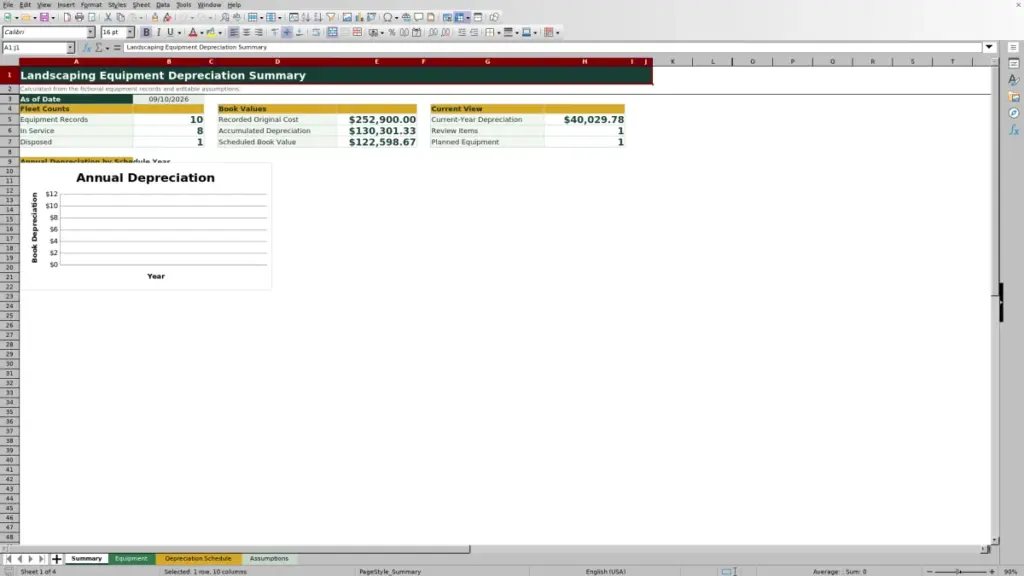Open the font size dropdown
Image resolution: width=1024 pixels, height=576 pixels.
point(130,33)
